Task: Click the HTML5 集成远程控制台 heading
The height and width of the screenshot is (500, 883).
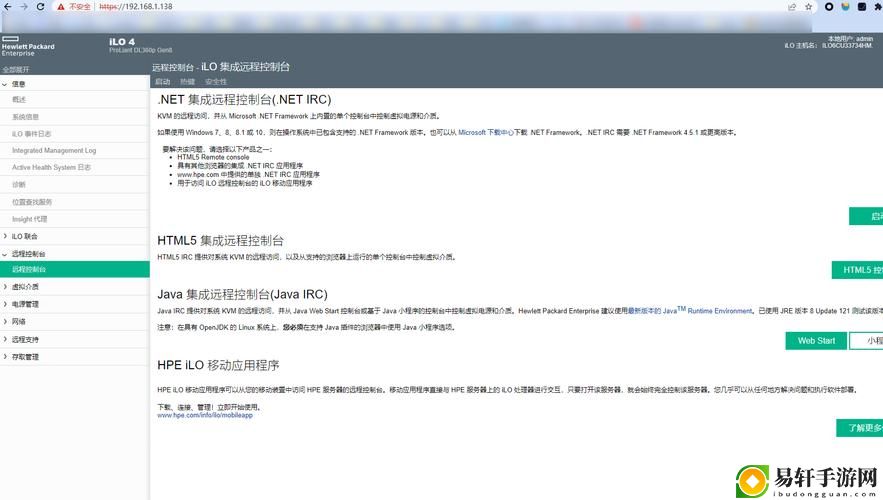Action: click(220, 240)
